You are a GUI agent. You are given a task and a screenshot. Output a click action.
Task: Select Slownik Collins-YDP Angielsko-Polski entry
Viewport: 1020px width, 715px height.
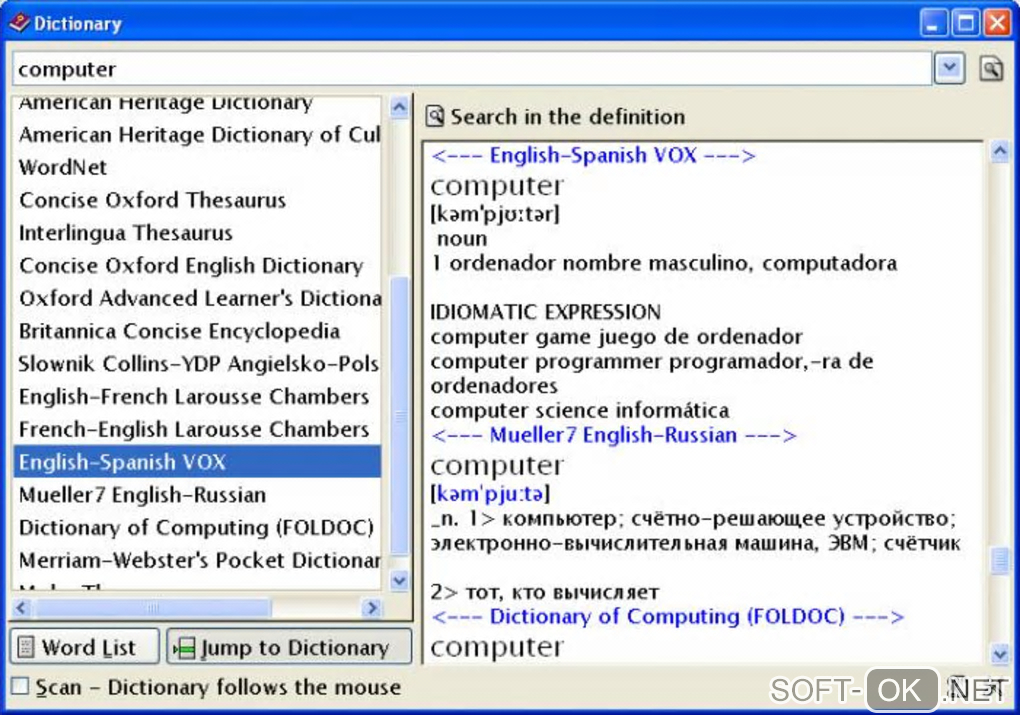[x=196, y=364]
